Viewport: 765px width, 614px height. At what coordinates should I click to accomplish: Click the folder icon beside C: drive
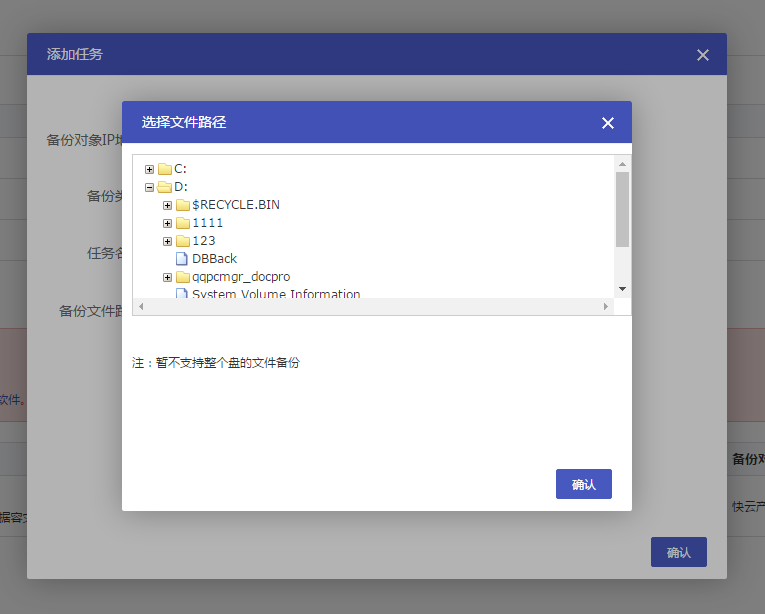(165, 169)
